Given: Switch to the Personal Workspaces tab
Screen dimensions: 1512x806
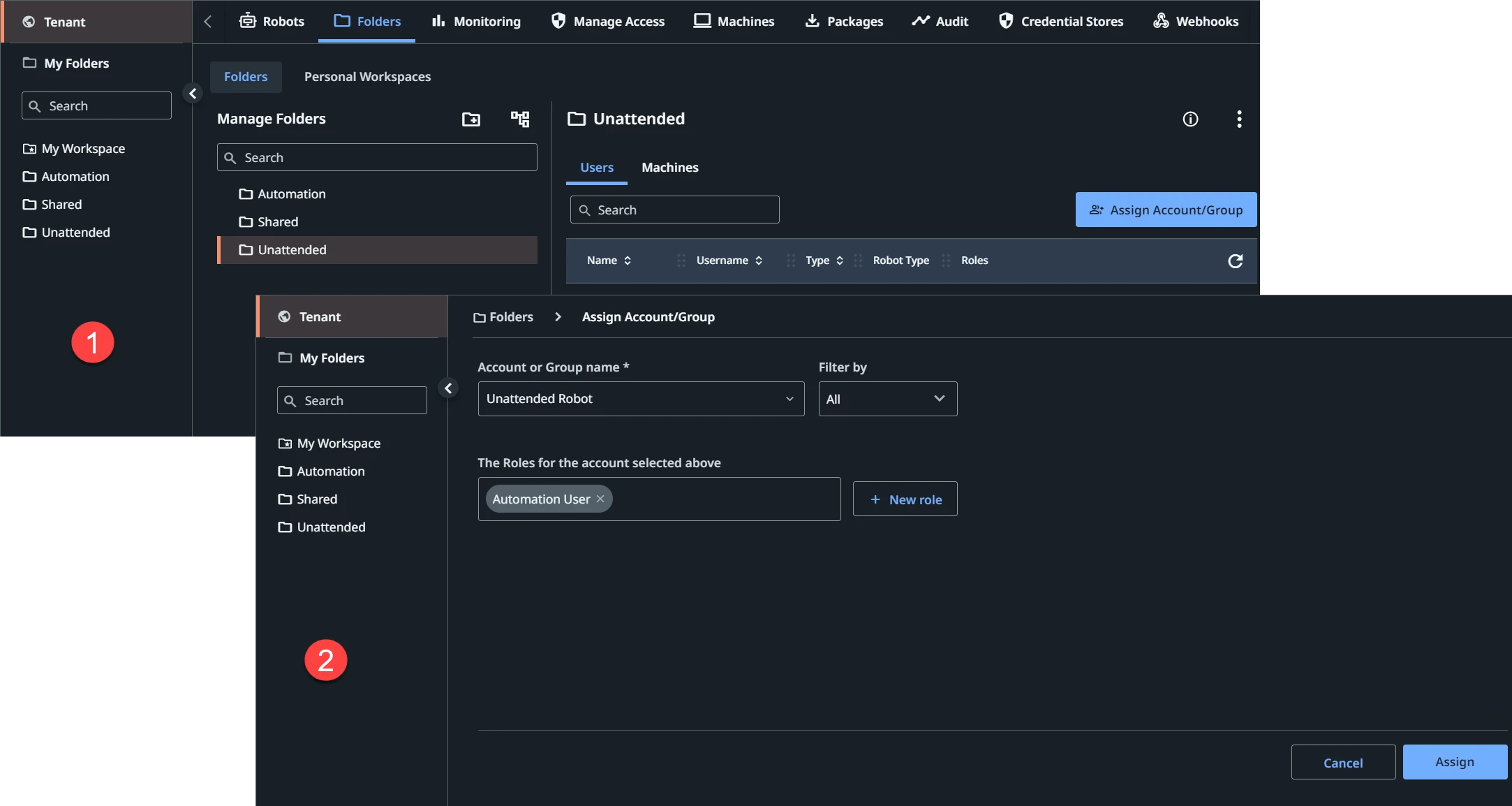Looking at the screenshot, I should (367, 77).
